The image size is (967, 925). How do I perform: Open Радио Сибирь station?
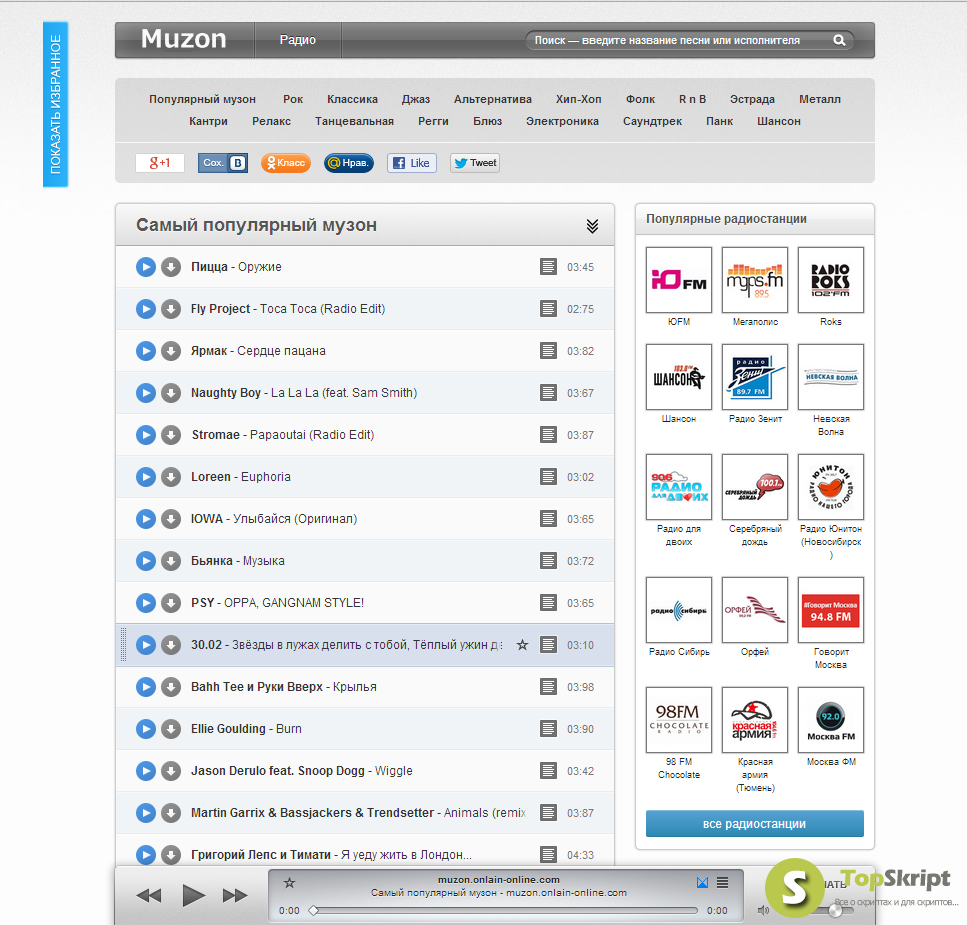pos(679,610)
